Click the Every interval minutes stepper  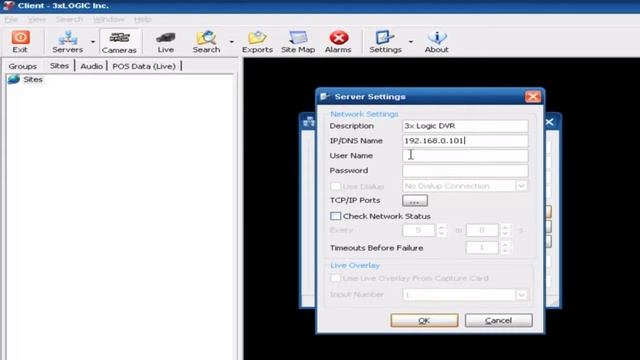point(441,230)
